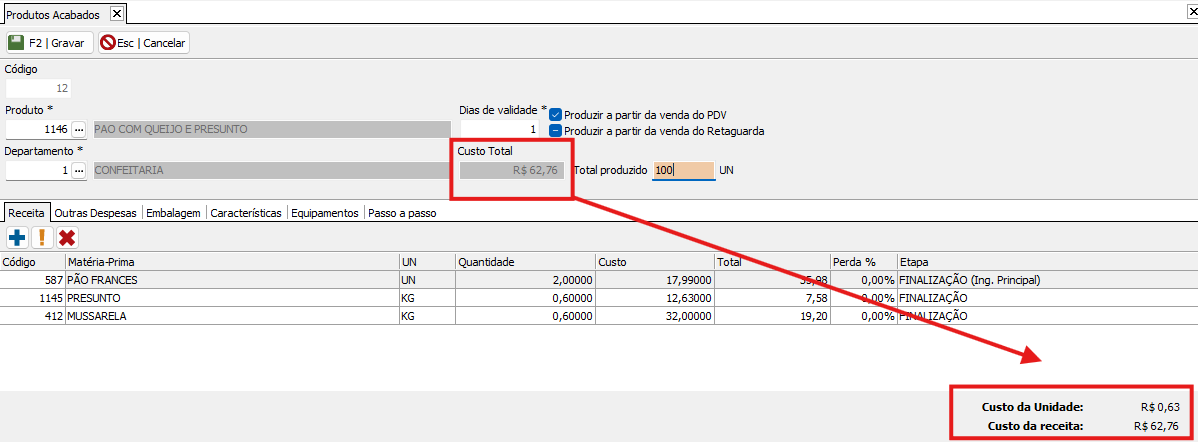Click the Total produzido input field
This screenshot has height=442, width=1198.
pyautogui.click(x=683, y=171)
